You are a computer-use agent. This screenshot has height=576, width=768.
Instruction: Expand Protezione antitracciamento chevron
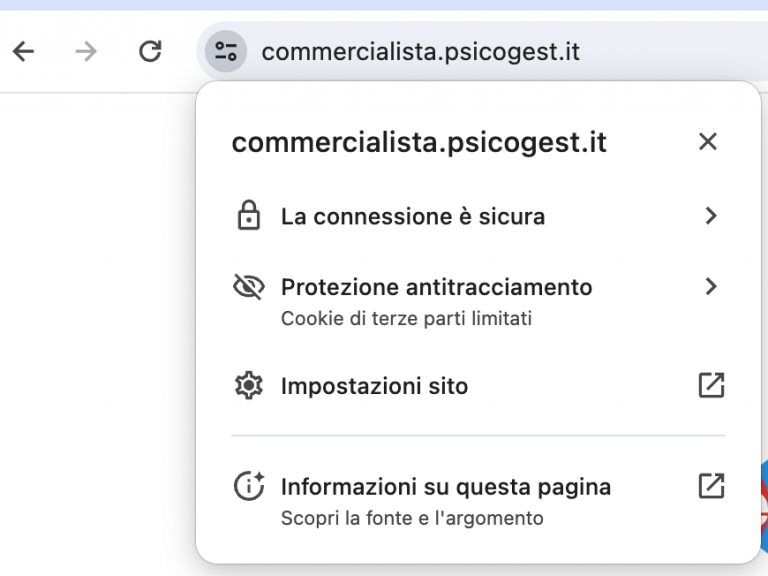pyautogui.click(x=711, y=287)
